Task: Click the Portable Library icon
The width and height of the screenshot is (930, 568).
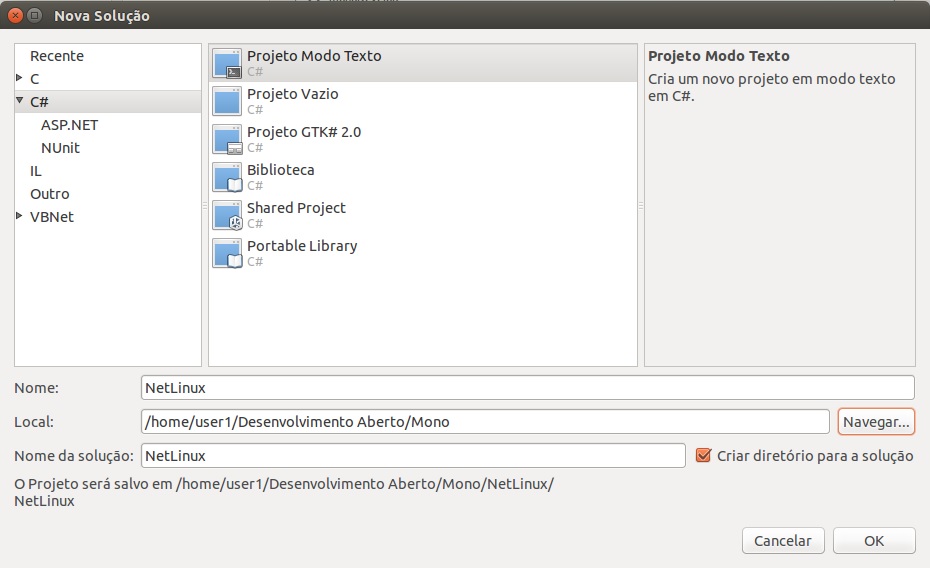Action: coord(228,253)
